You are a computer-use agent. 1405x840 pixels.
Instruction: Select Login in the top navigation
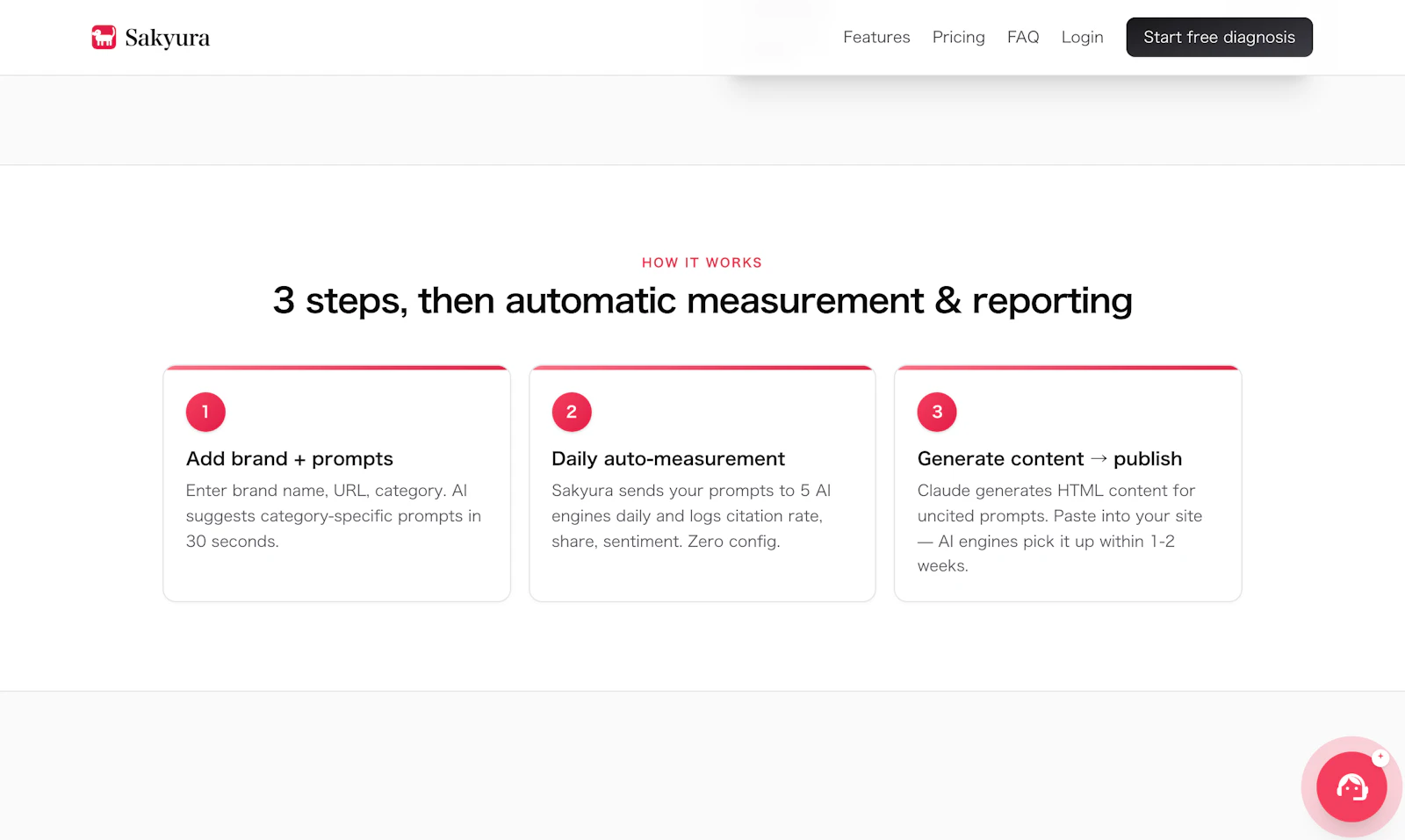tap(1082, 37)
